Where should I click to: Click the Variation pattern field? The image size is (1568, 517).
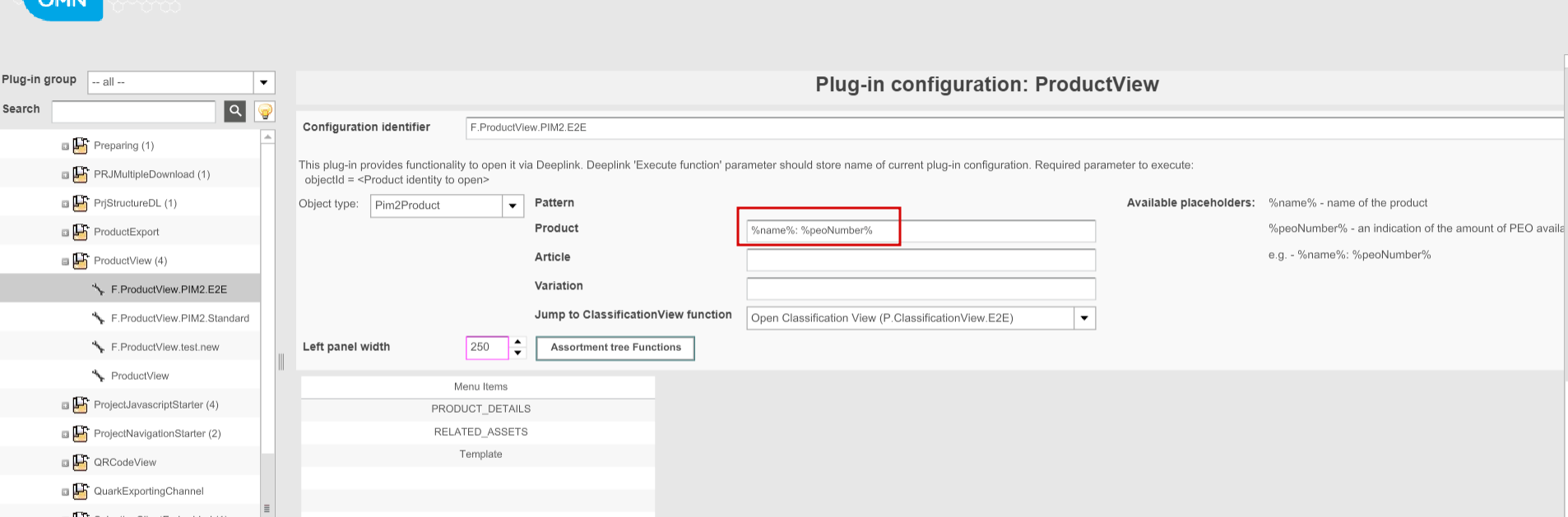click(x=921, y=289)
